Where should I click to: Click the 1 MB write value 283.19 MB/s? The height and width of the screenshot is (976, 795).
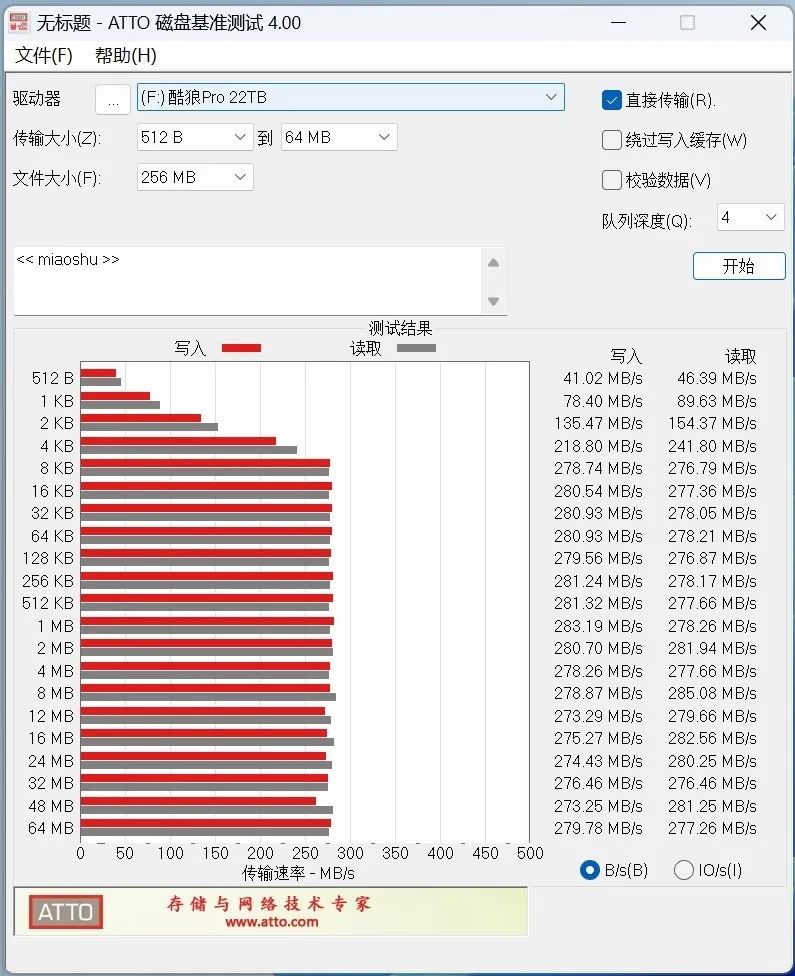click(598, 626)
